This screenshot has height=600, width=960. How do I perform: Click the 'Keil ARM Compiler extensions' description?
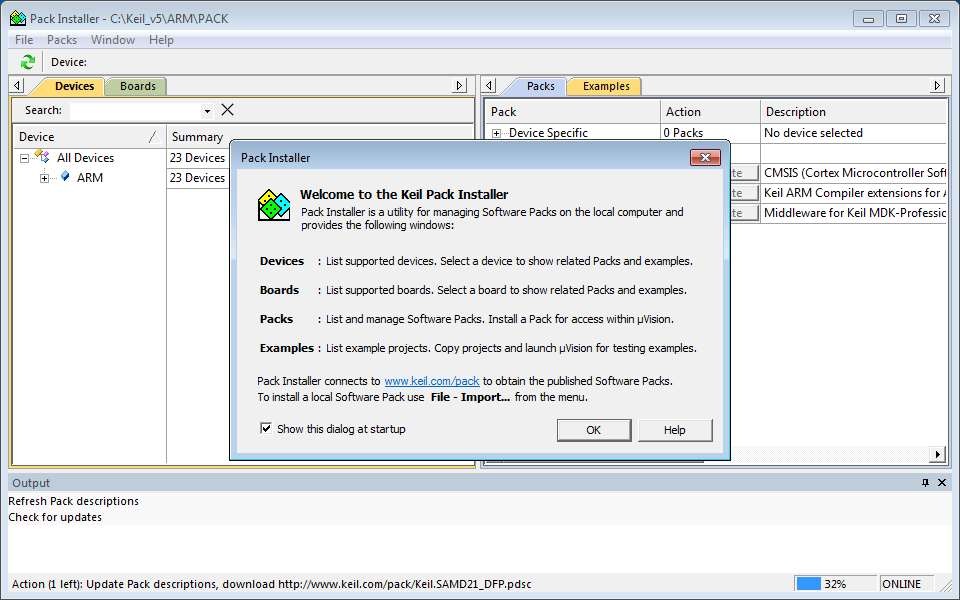pos(855,193)
